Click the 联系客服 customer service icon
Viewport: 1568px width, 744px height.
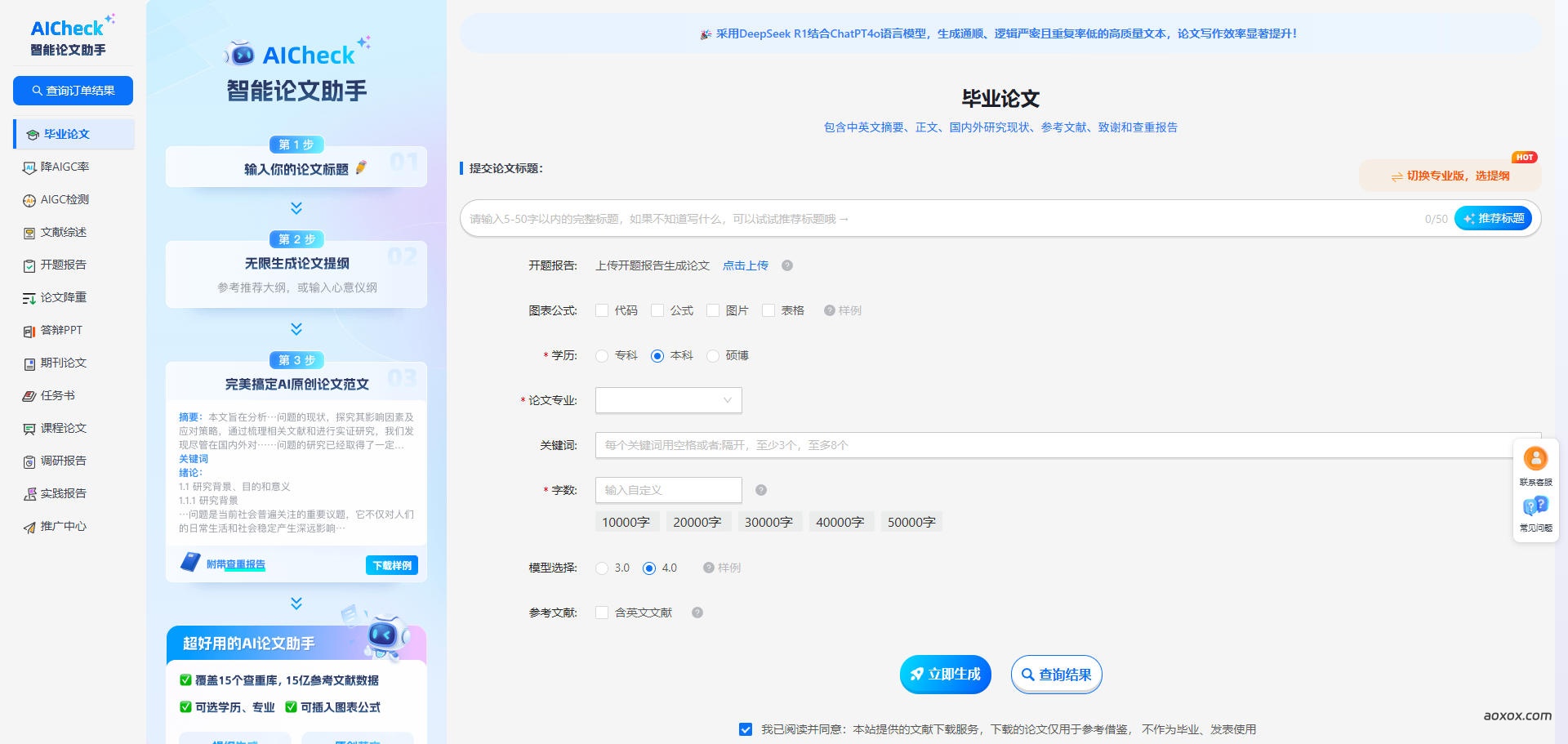pos(1535,459)
